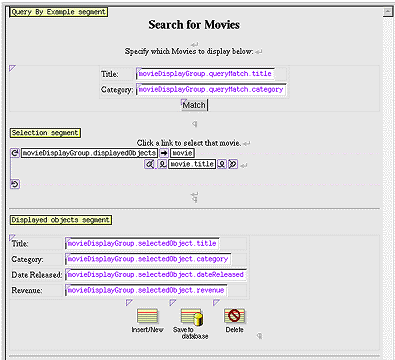Click the Save to database icon

(192, 317)
